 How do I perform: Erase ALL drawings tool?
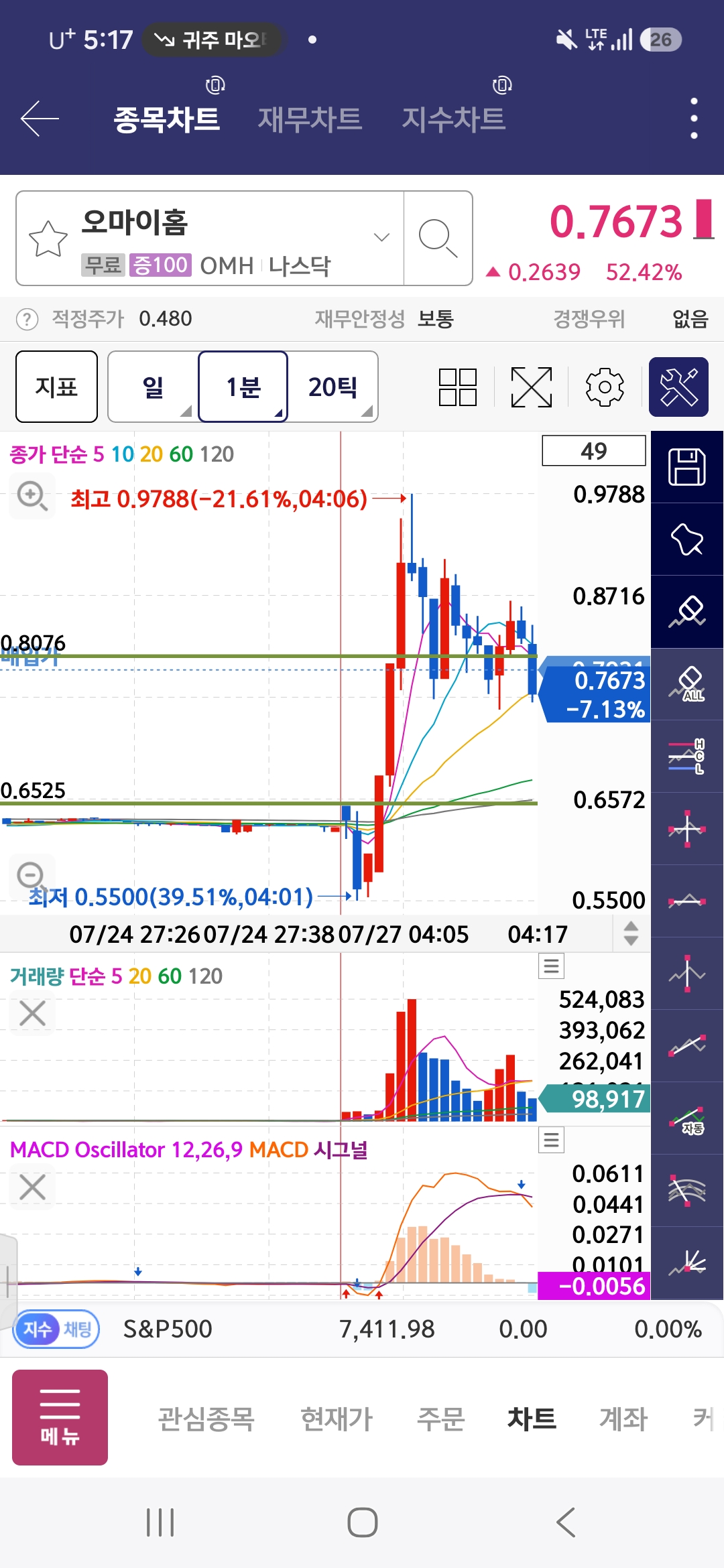coord(687,684)
